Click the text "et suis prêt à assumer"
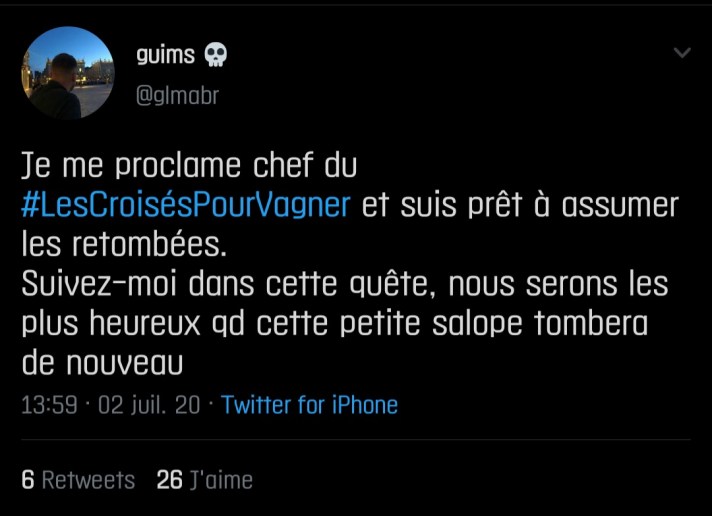Image resolution: width=712 pixels, height=516 pixels. pyautogui.click(x=520, y=205)
